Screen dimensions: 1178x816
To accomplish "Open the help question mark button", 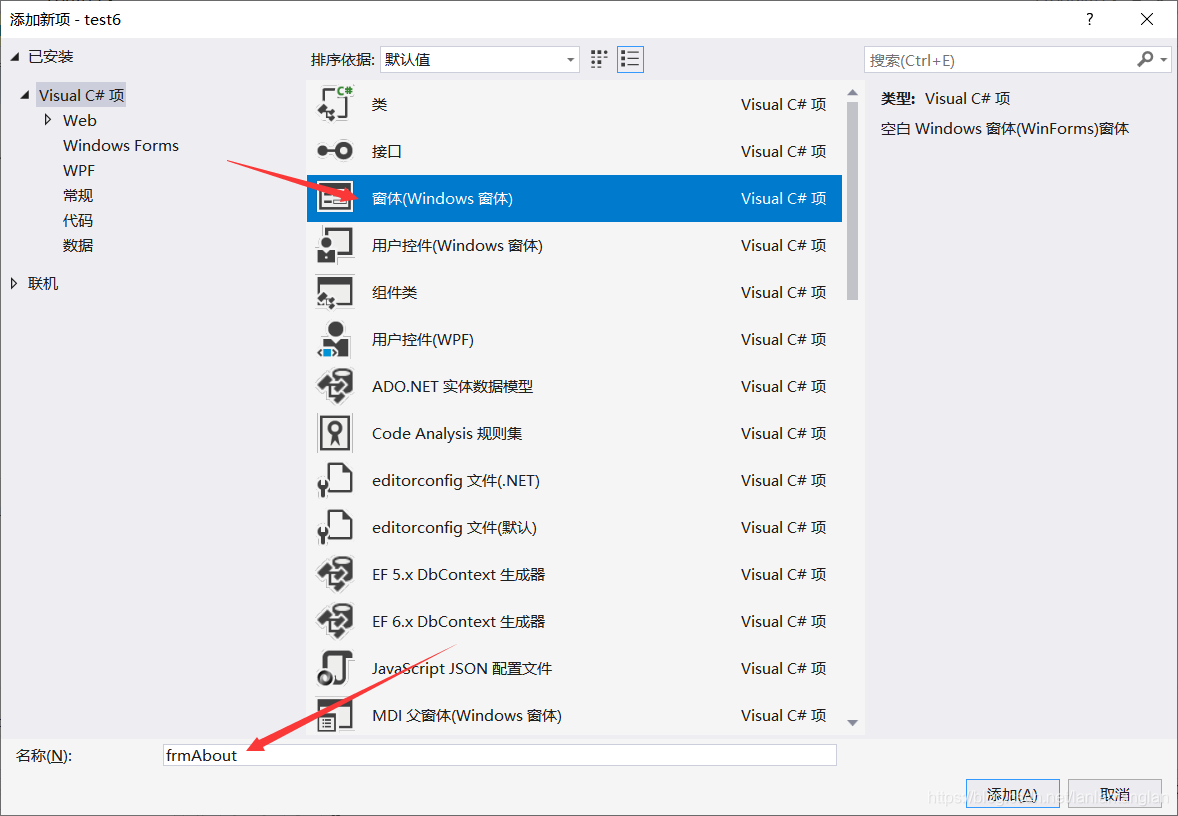I will [1089, 20].
